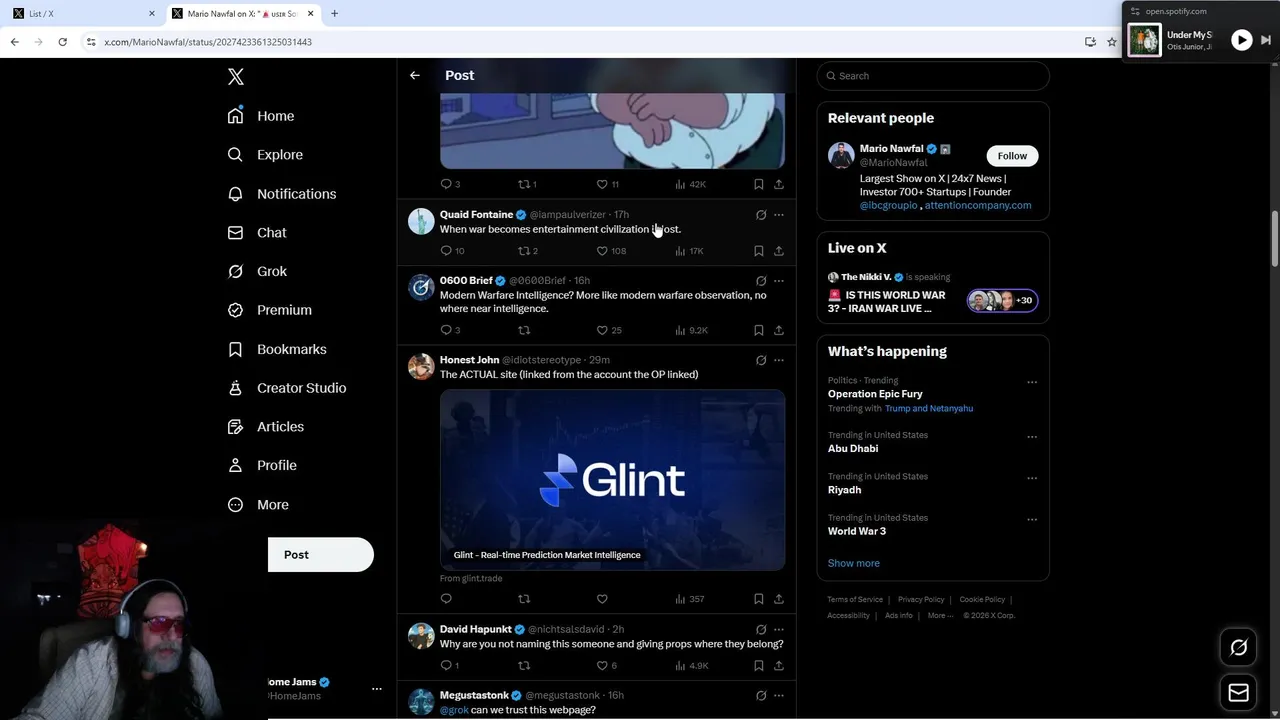Viewport: 1280px width, 720px height.
Task: Follow Mario Nawfal
Action: [1012, 156]
